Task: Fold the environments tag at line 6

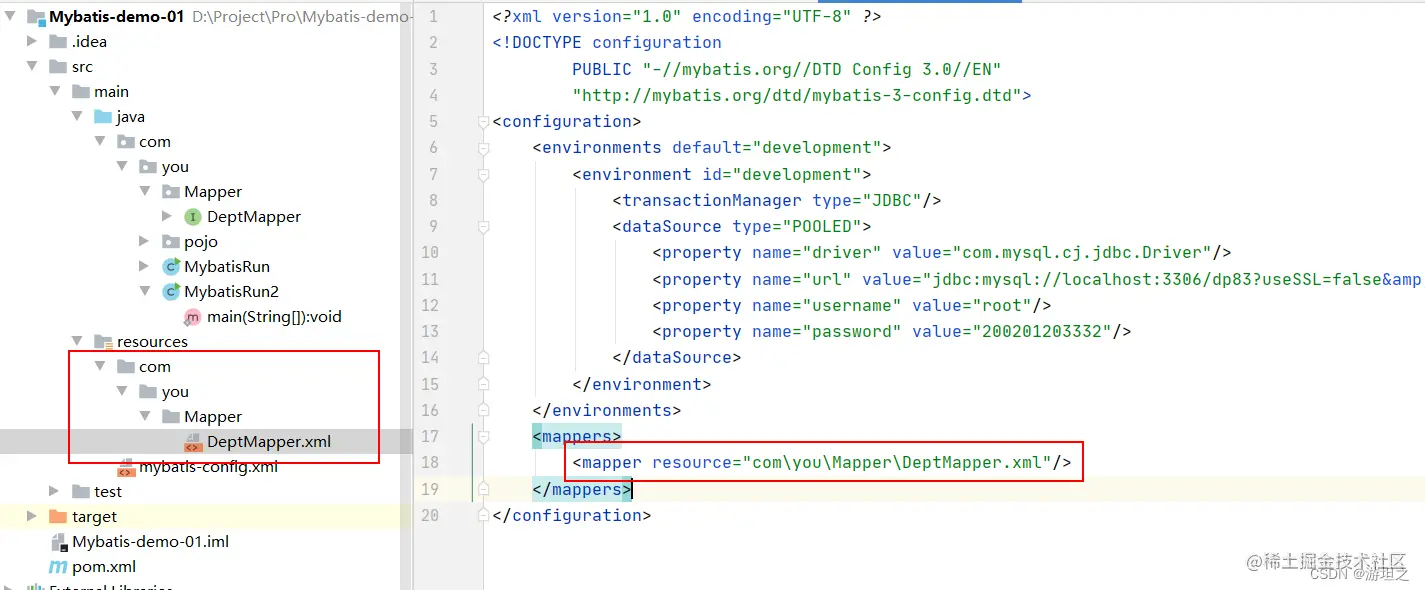Action: pos(483,148)
